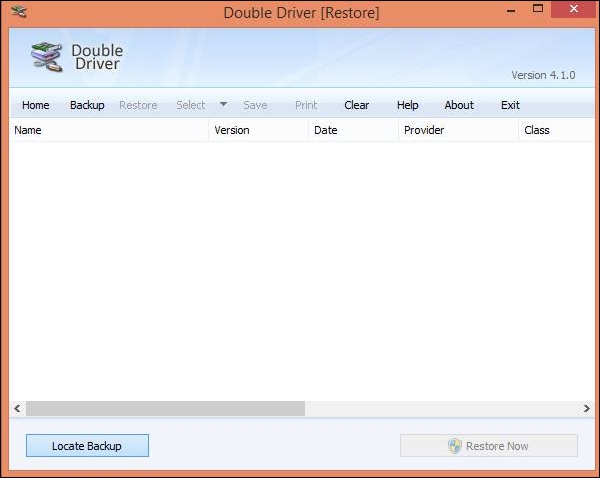The width and height of the screenshot is (600, 478).
Task: Click the Print toolbar item
Action: coord(306,105)
